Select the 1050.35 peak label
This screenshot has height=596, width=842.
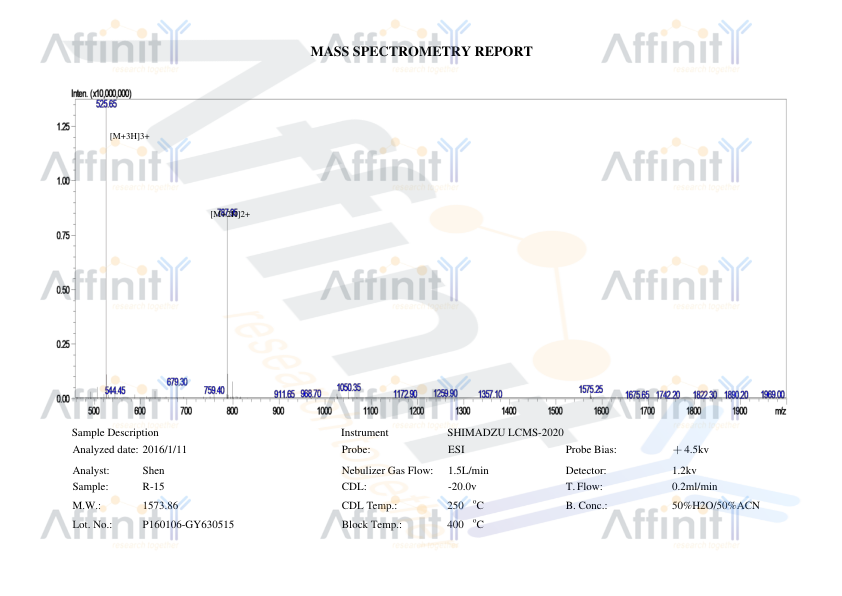(349, 387)
